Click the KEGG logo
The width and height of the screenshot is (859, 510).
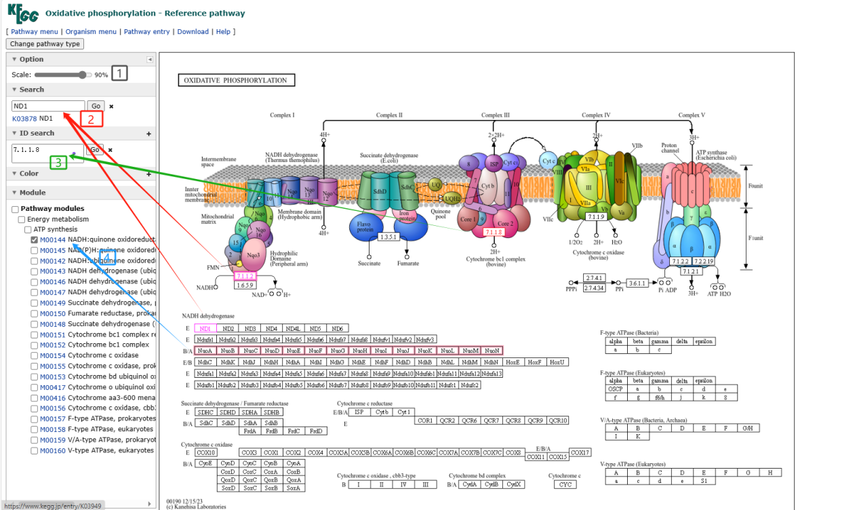click(22, 13)
